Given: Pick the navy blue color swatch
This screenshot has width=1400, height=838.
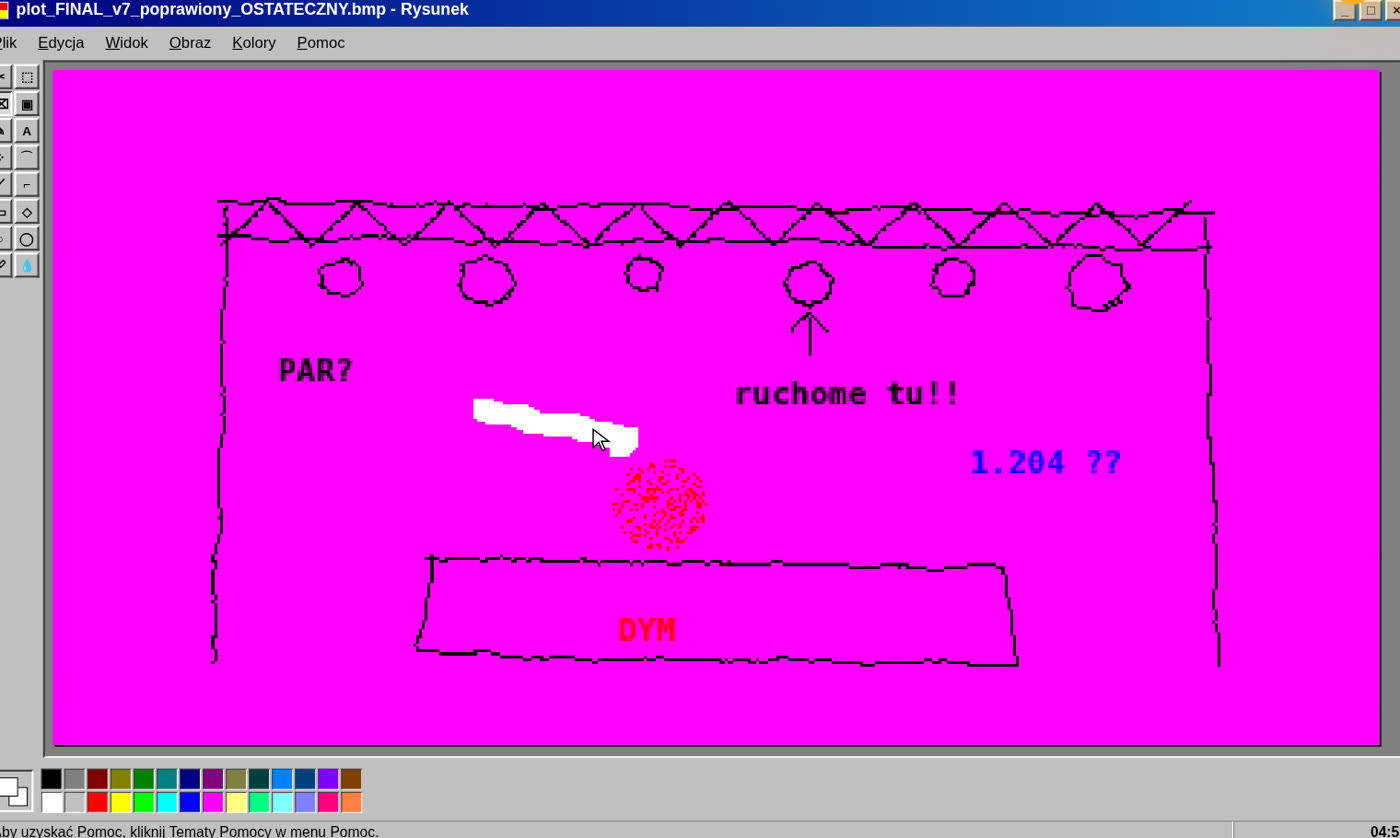Looking at the screenshot, I should [x=190, y=779].
